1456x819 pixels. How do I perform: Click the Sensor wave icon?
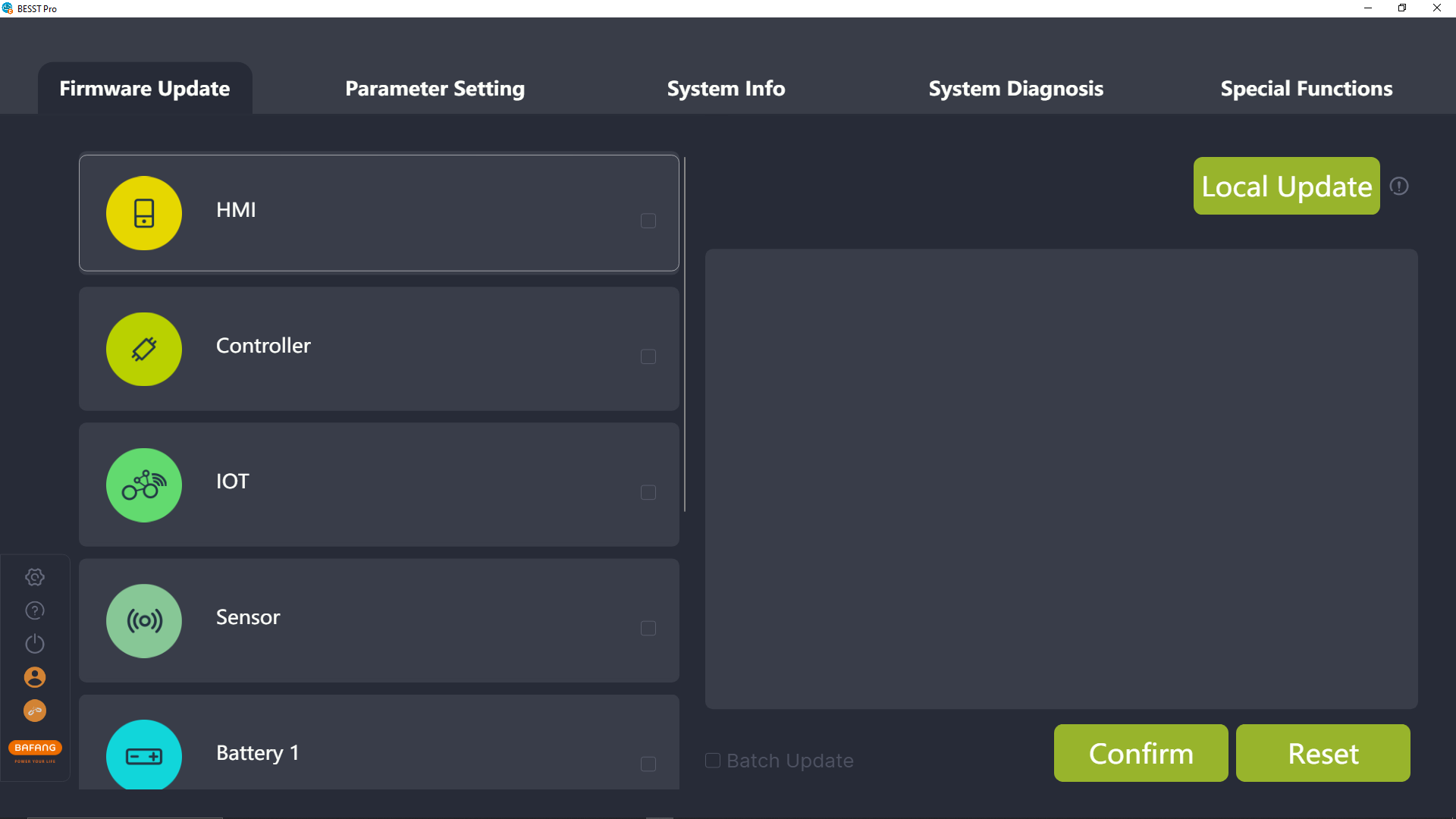144,621
